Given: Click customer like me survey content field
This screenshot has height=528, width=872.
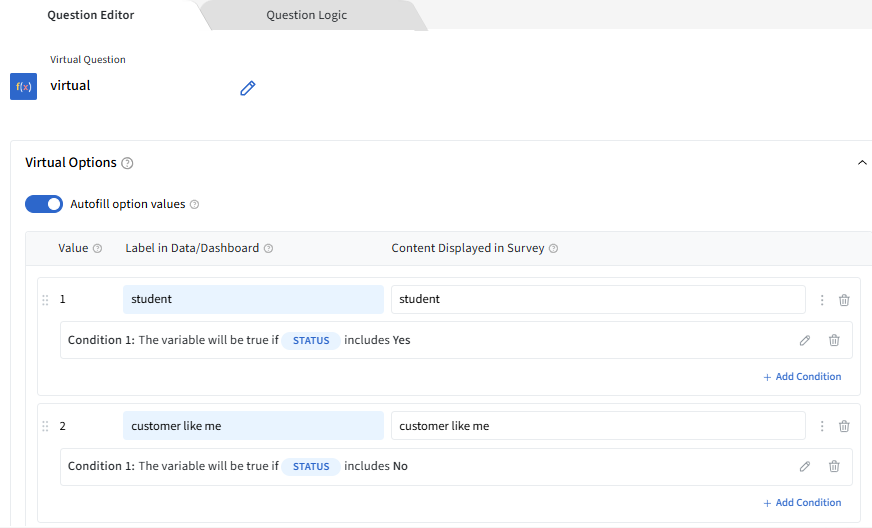Looking at the screenshot, I should (597, 426).
